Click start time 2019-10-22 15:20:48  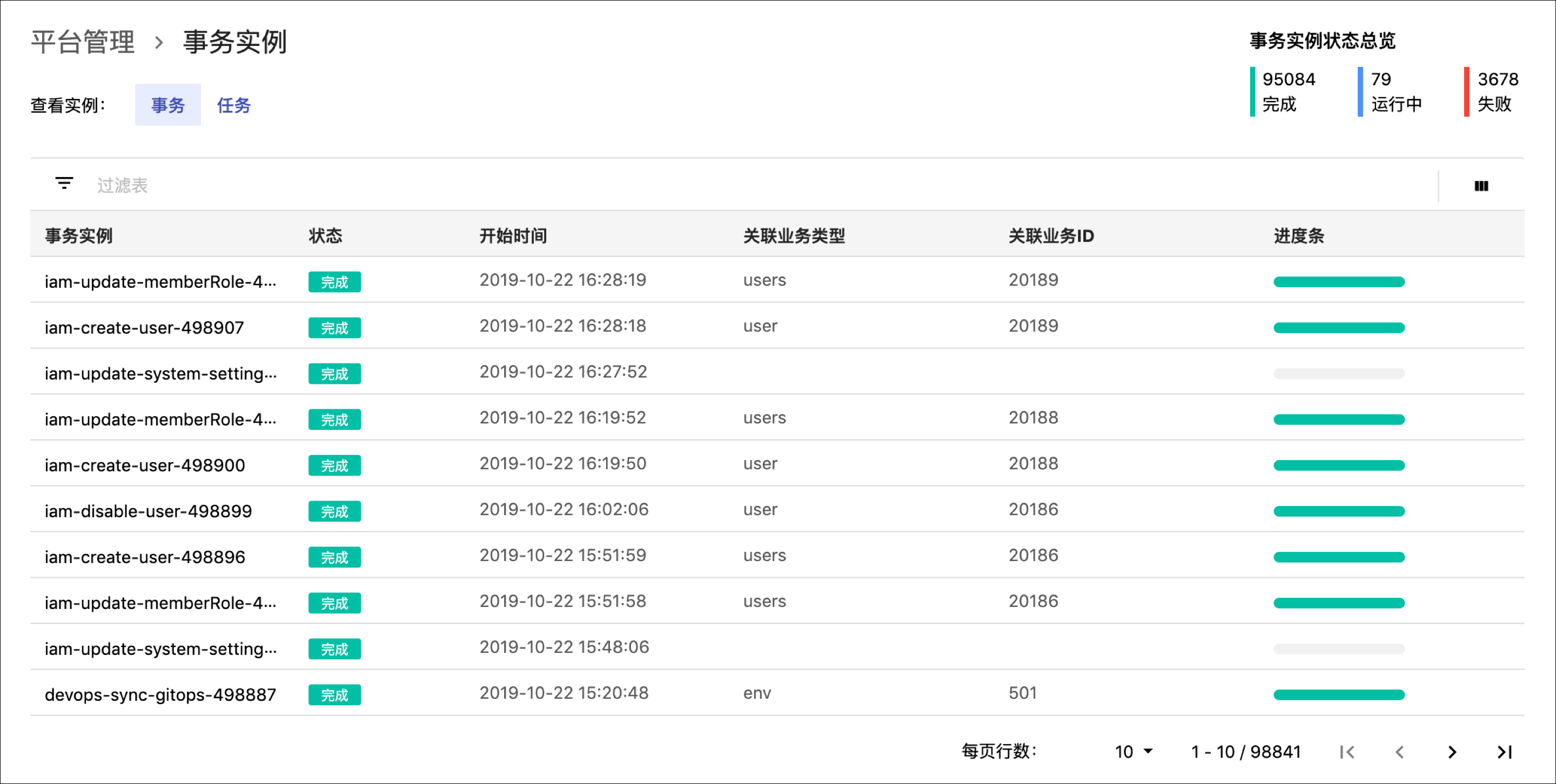[x=564, y=693]
